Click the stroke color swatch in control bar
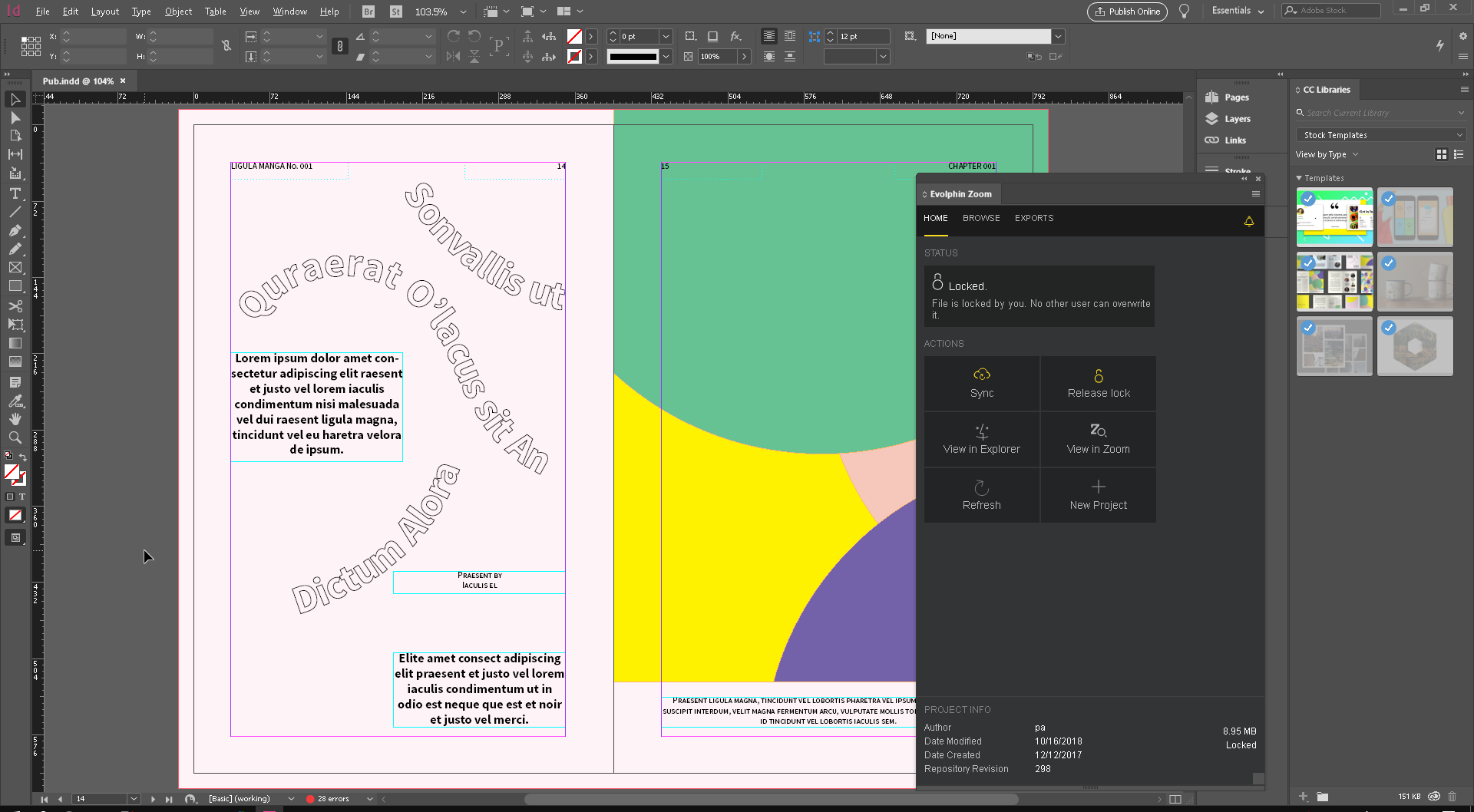This screenshot has width=1474, height=812. [574, 56]
